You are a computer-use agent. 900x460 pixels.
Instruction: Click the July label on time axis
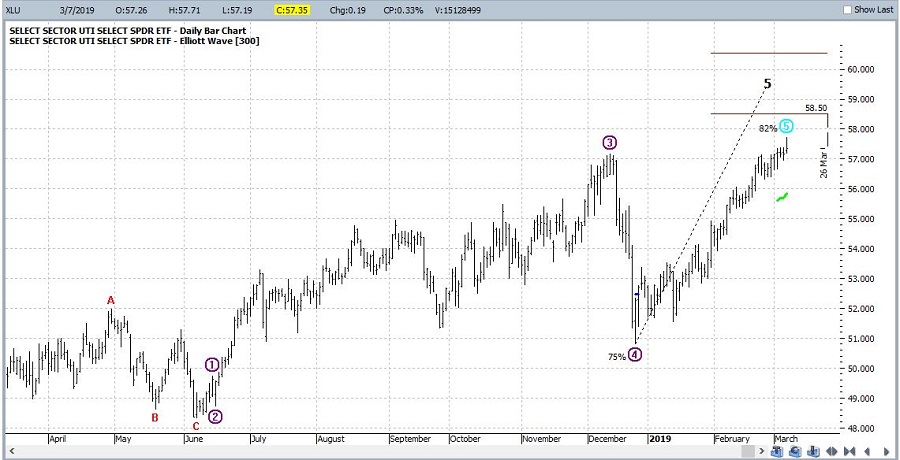click(258, 439)
